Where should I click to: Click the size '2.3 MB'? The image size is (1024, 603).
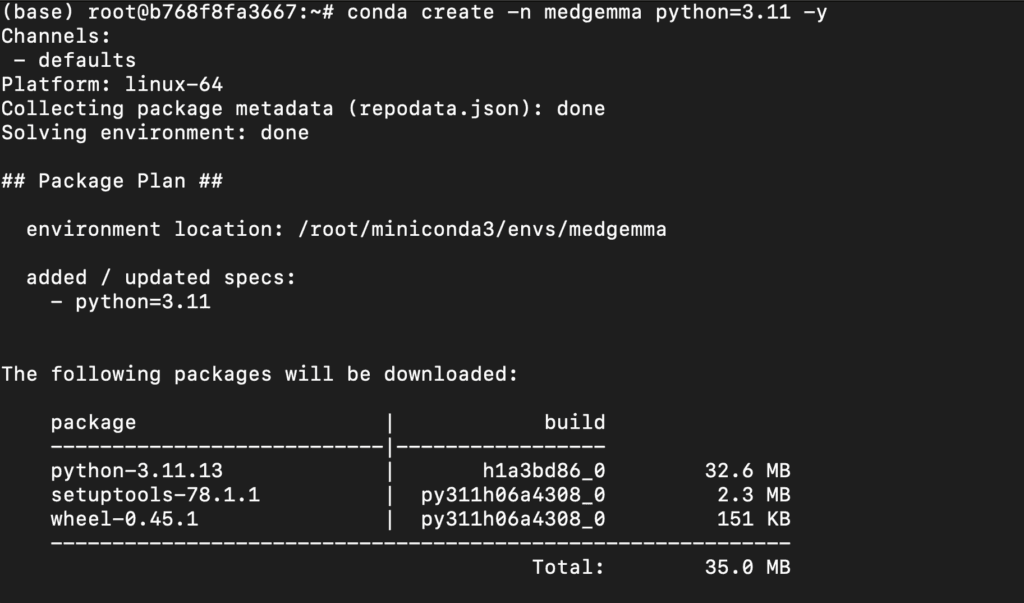754,495
